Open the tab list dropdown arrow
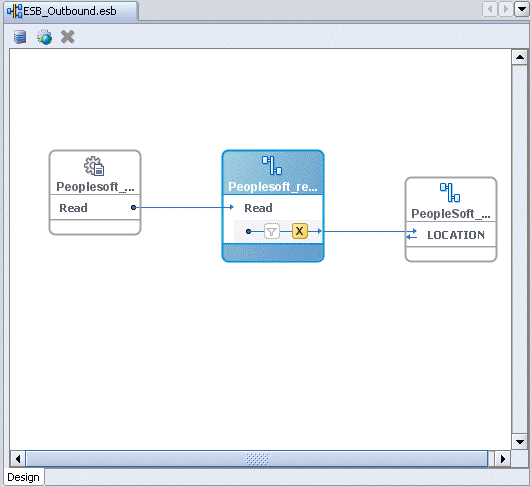 (x=522, y=9)
